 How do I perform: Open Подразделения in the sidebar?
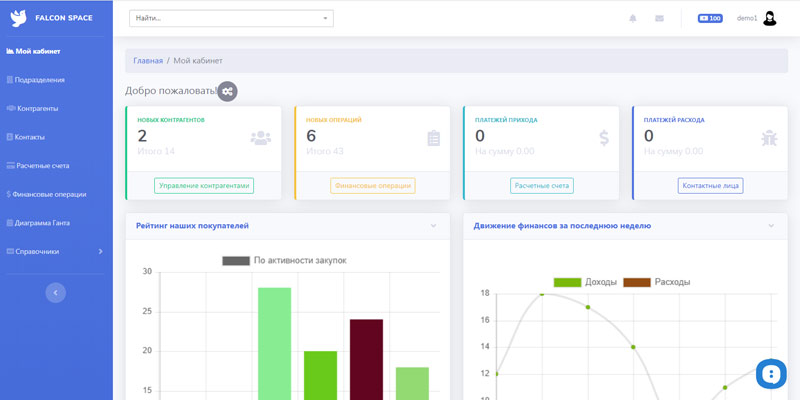coord(38,79)
